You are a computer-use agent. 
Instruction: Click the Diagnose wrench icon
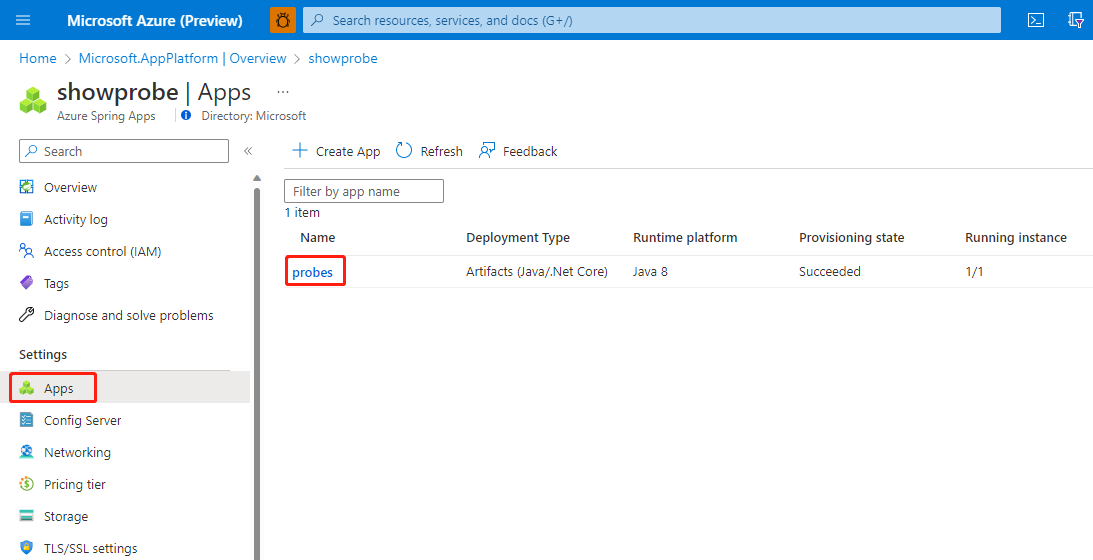(x=26, y=315)
